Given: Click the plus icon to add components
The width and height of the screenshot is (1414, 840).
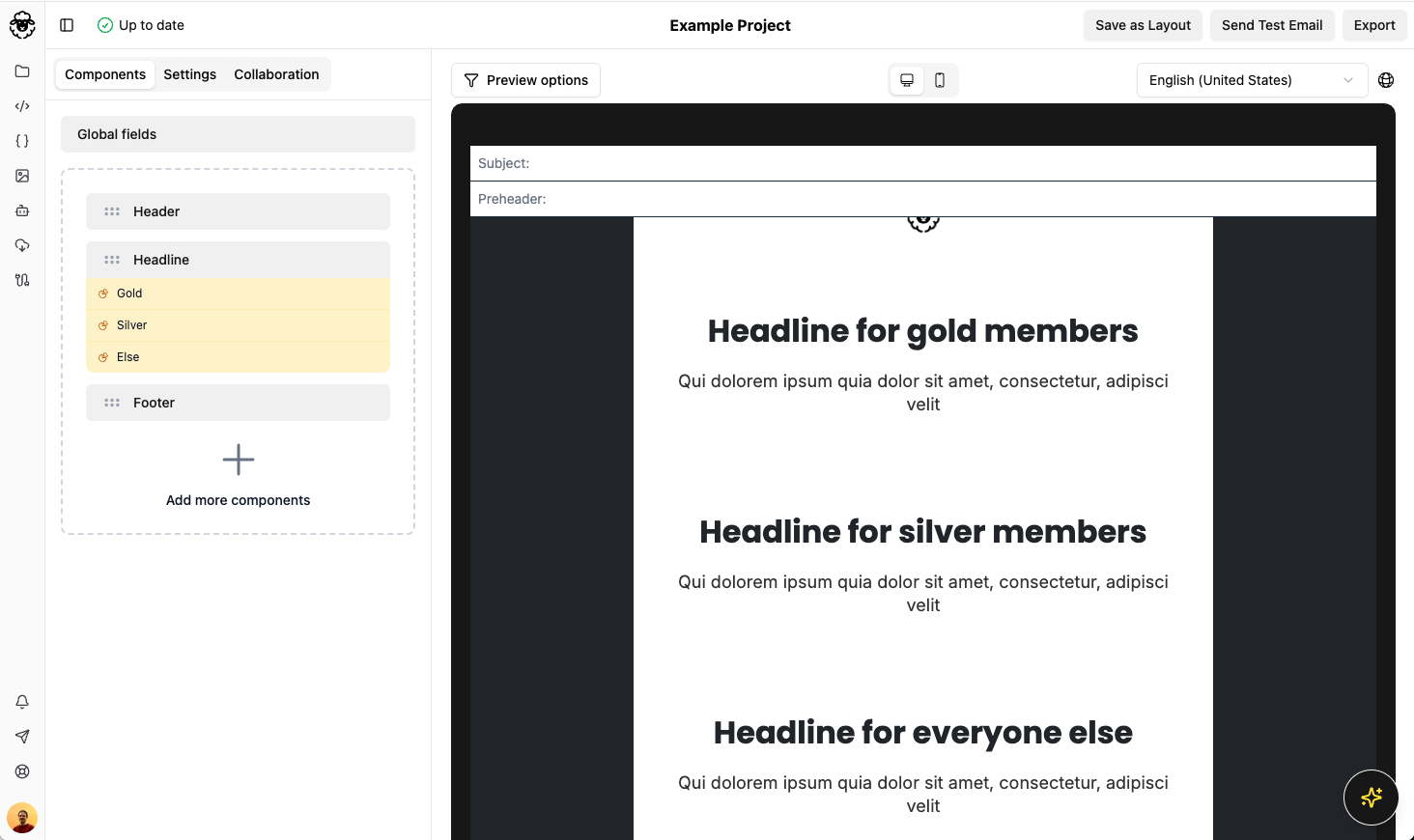Looking at the screenshot, I should 239,460.
